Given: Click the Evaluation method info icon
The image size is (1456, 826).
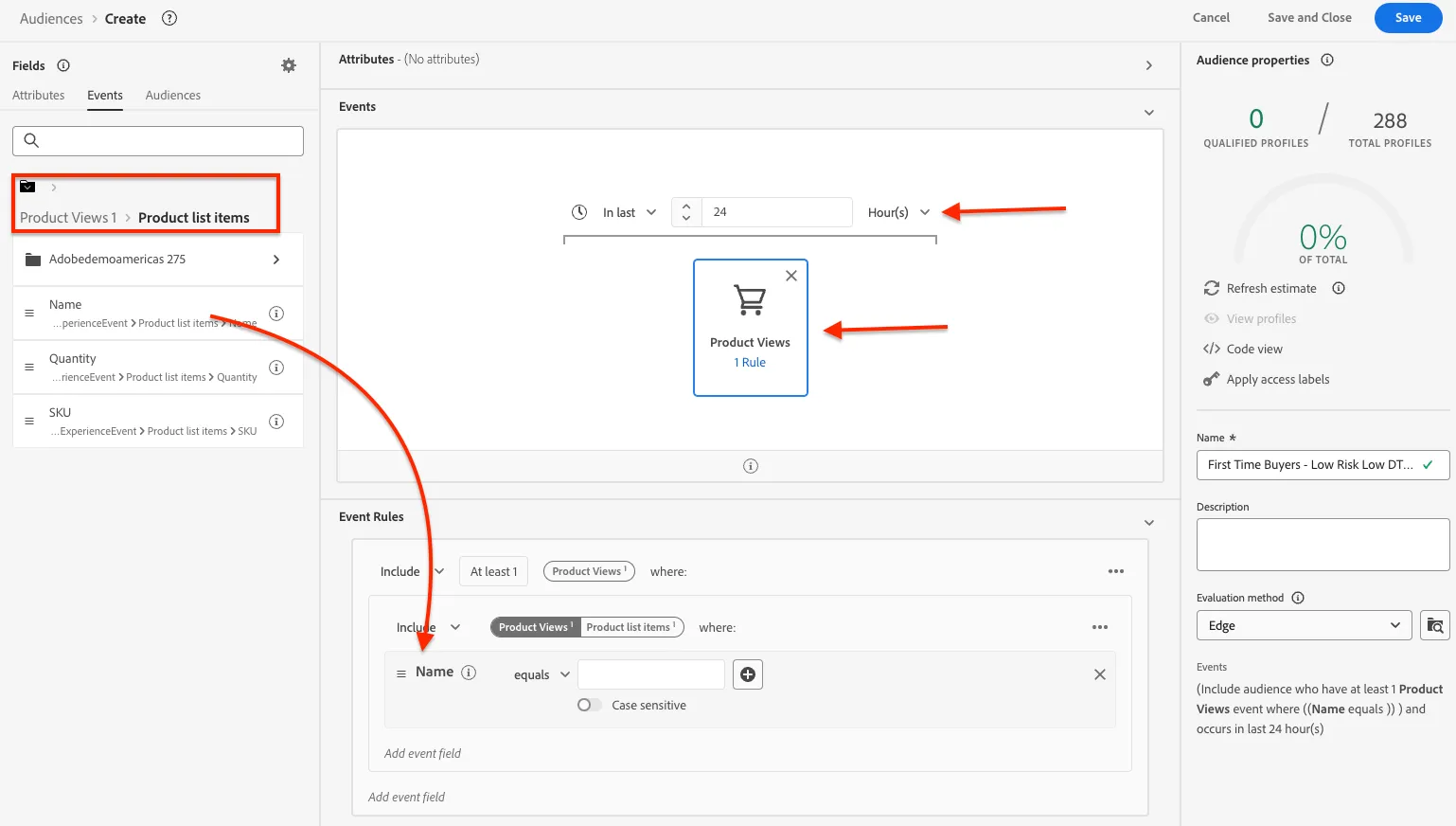Looking at the screenshot, I should click(1298, 598).
